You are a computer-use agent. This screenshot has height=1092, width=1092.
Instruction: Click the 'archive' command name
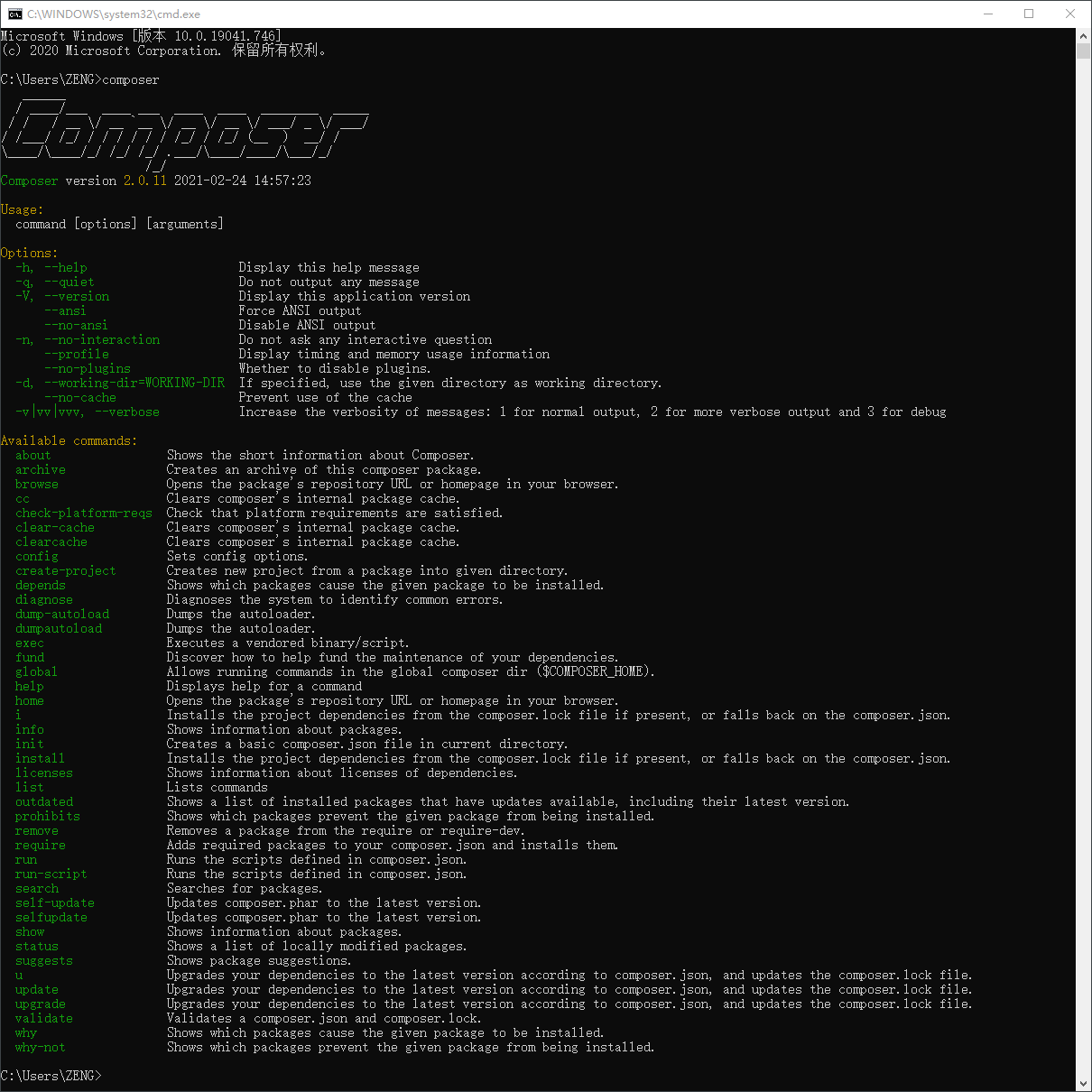click(41, 469)
